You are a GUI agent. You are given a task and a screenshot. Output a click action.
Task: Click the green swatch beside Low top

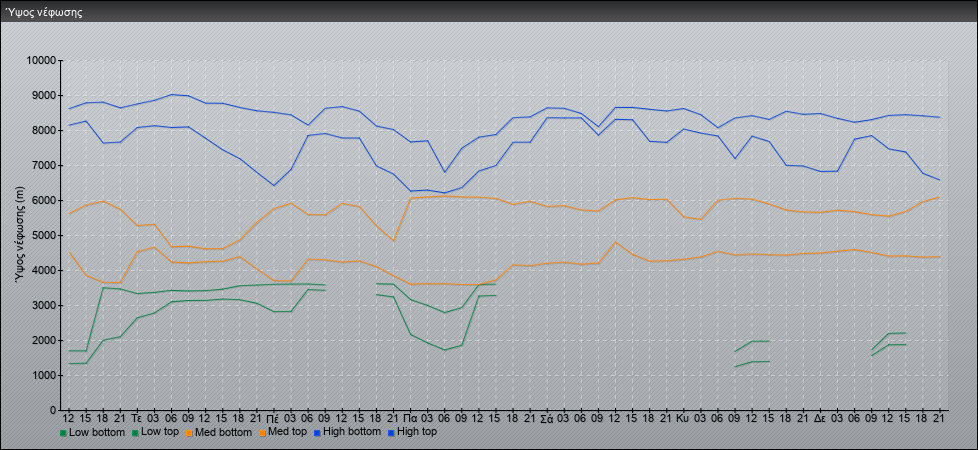pos(137,432)
